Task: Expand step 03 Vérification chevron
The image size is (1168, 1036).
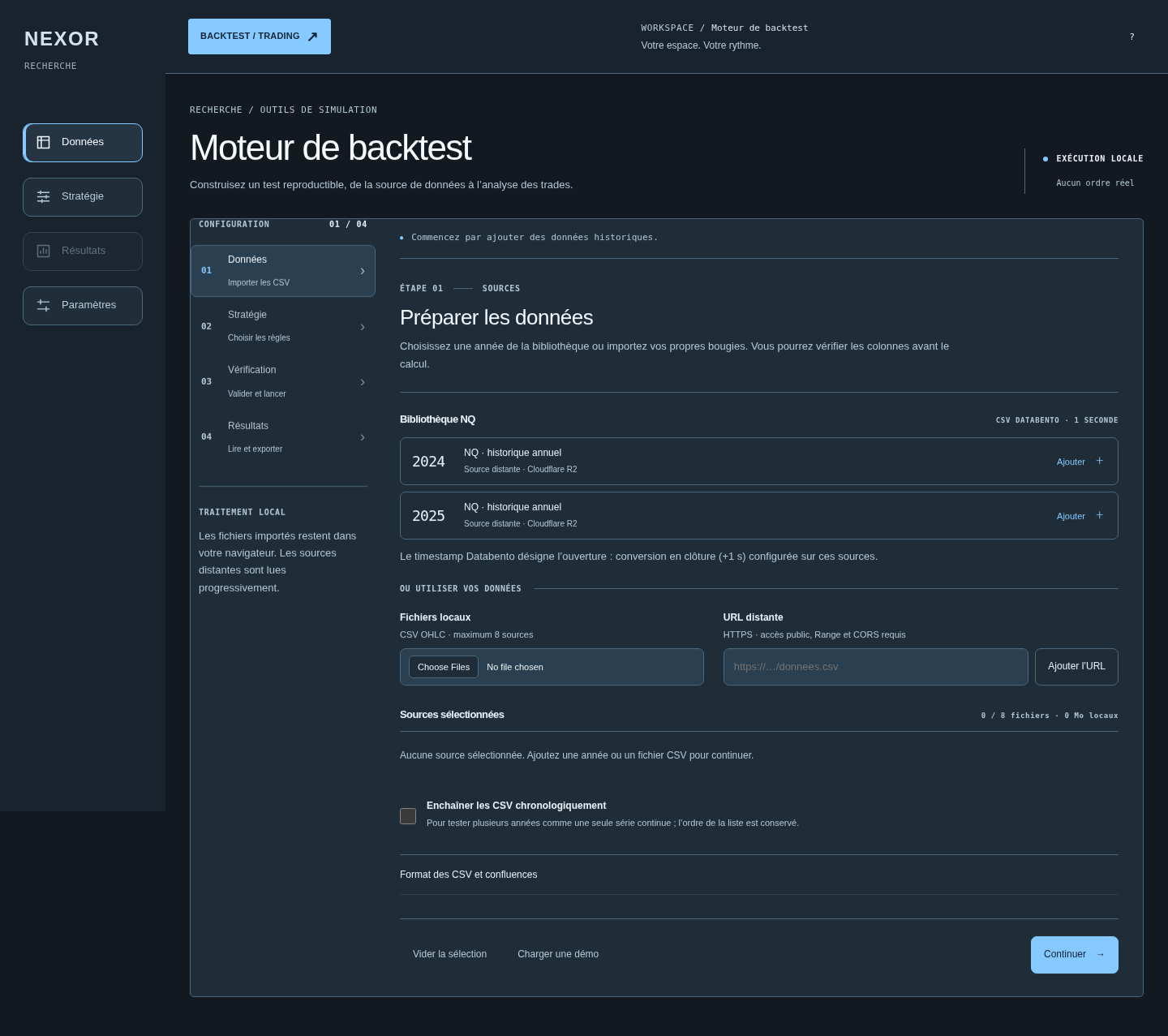Action: (363, 382)
